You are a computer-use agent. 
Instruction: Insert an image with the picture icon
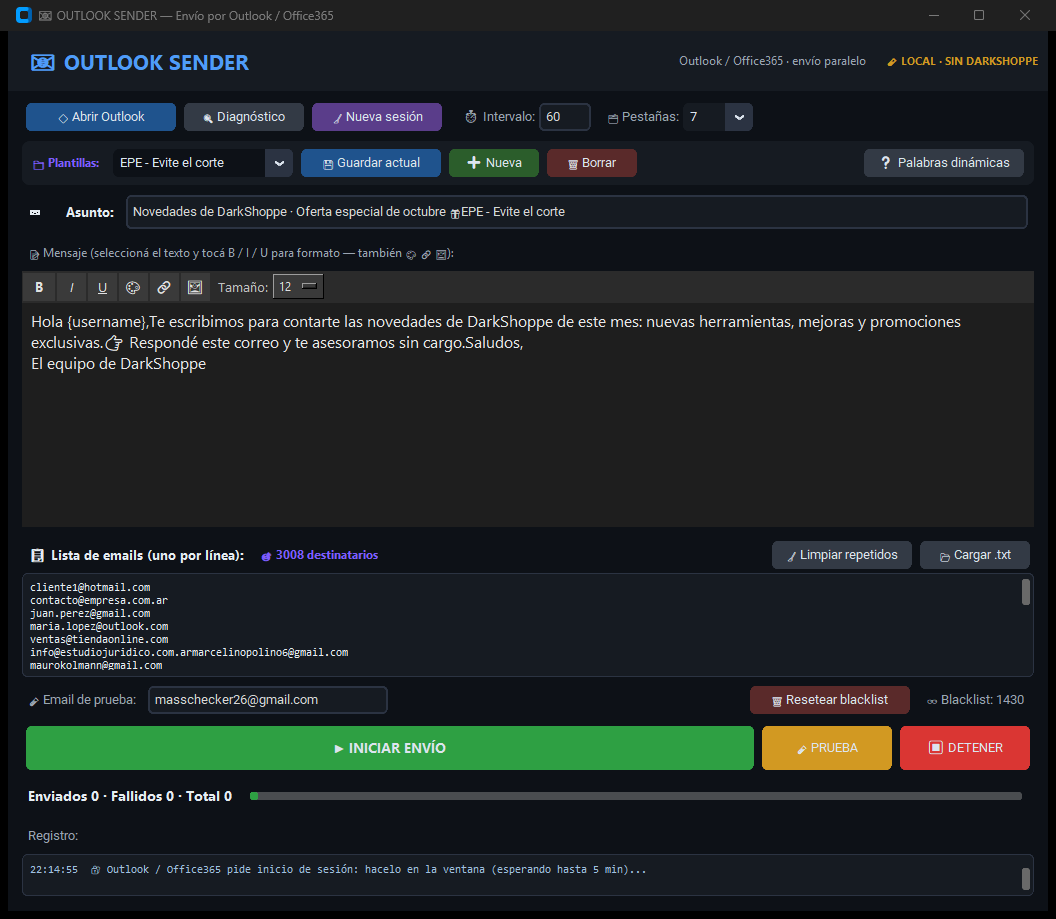[195, 287]
